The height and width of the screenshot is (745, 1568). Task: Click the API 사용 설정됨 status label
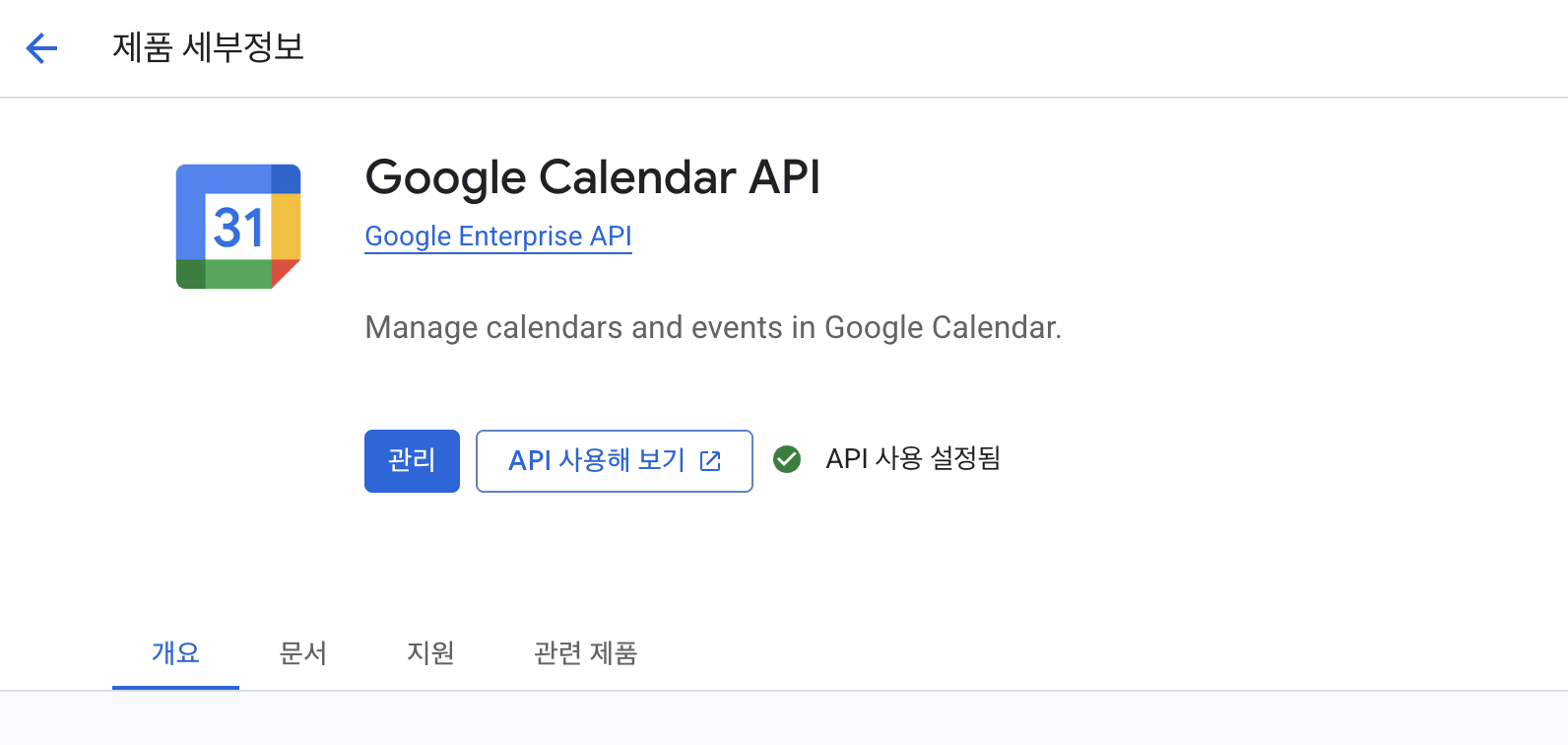coord(913,458)
